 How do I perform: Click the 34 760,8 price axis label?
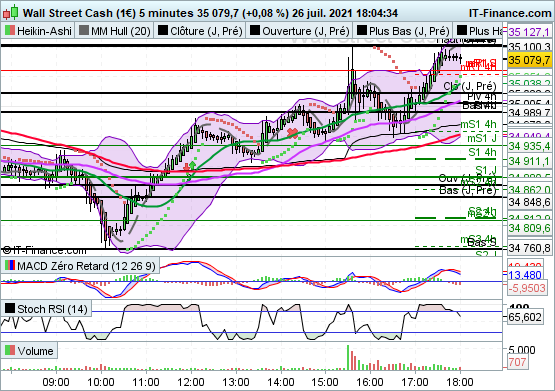tap(529, 248)
